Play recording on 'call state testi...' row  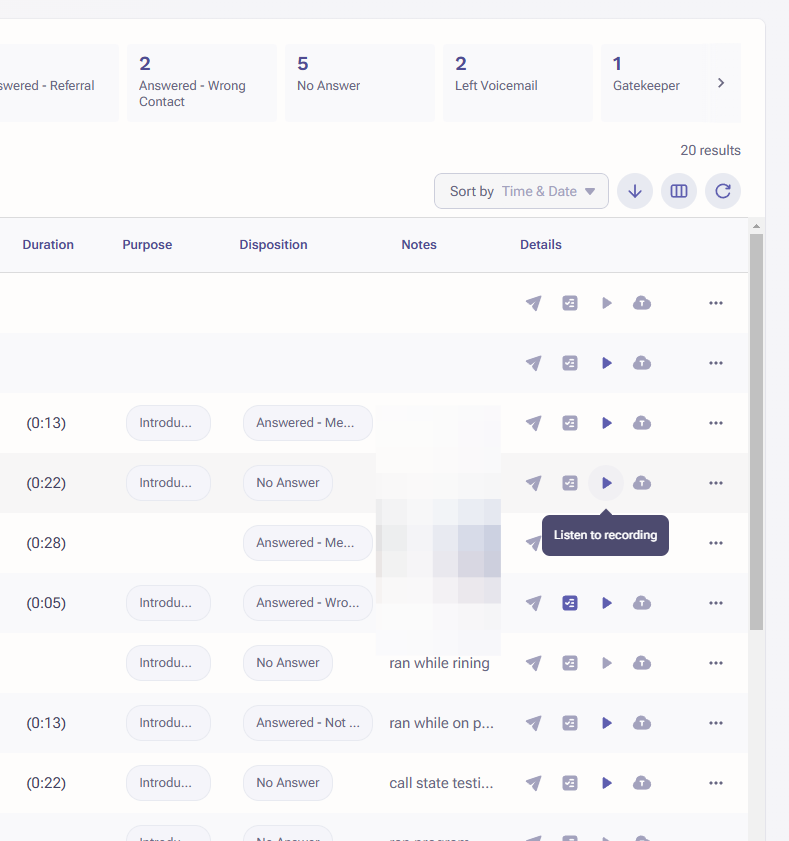(607, 783)
